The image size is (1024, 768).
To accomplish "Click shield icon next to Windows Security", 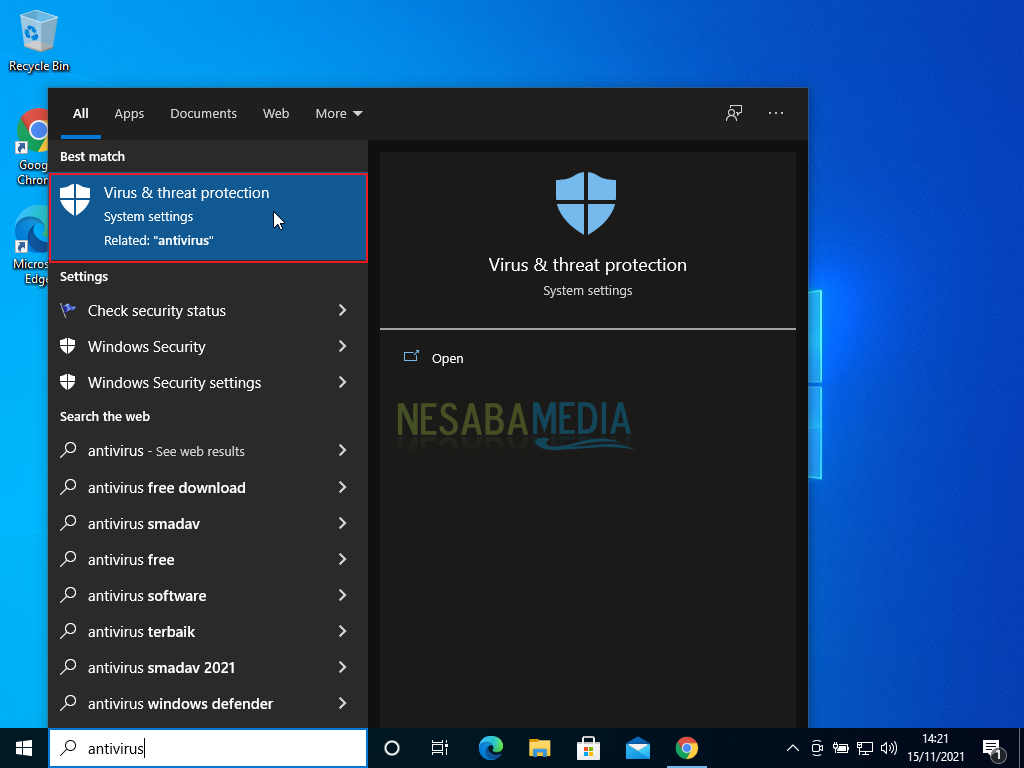I will pyautogui.click(x=68, y=346).
